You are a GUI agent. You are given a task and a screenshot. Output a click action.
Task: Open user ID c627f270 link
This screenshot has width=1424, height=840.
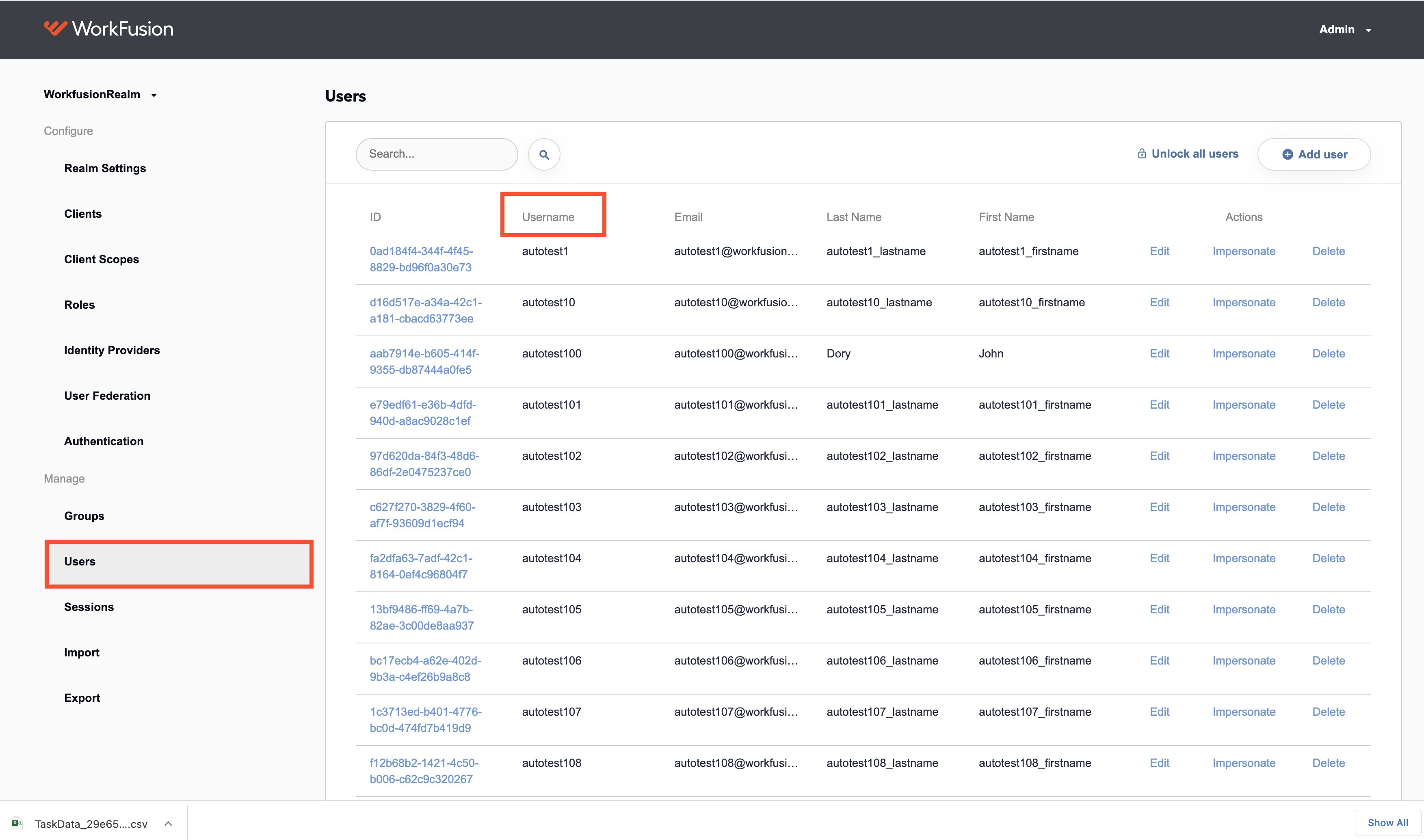coord(423,515)
